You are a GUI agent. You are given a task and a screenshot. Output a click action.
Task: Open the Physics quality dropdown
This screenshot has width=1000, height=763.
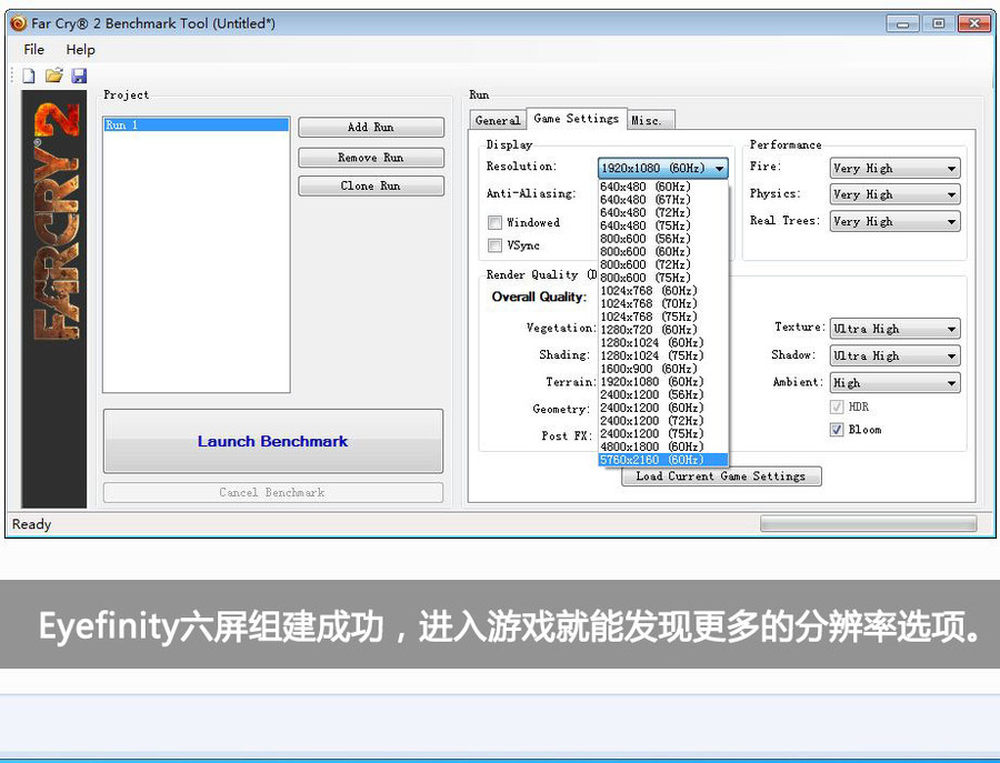click(894, 195)
